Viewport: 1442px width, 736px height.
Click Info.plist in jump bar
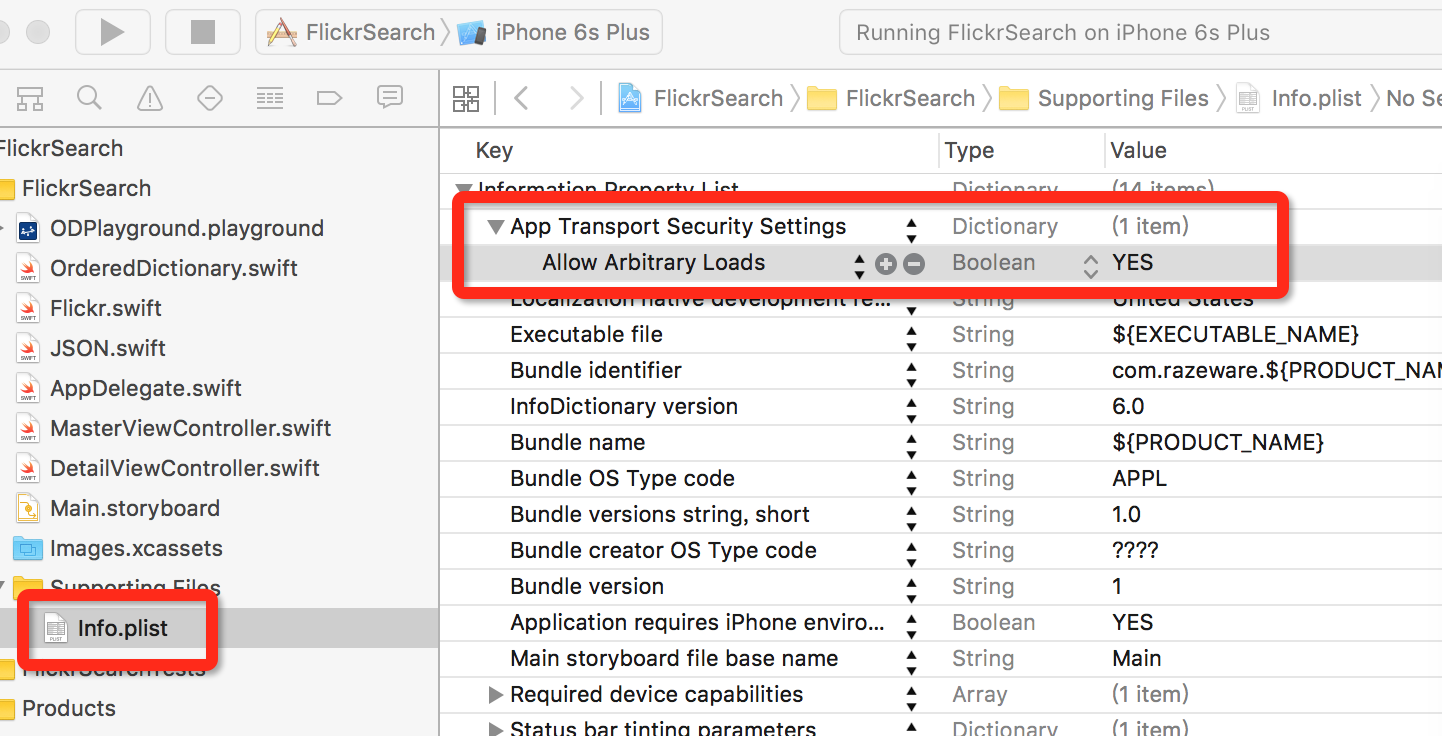click(1298, 98)
